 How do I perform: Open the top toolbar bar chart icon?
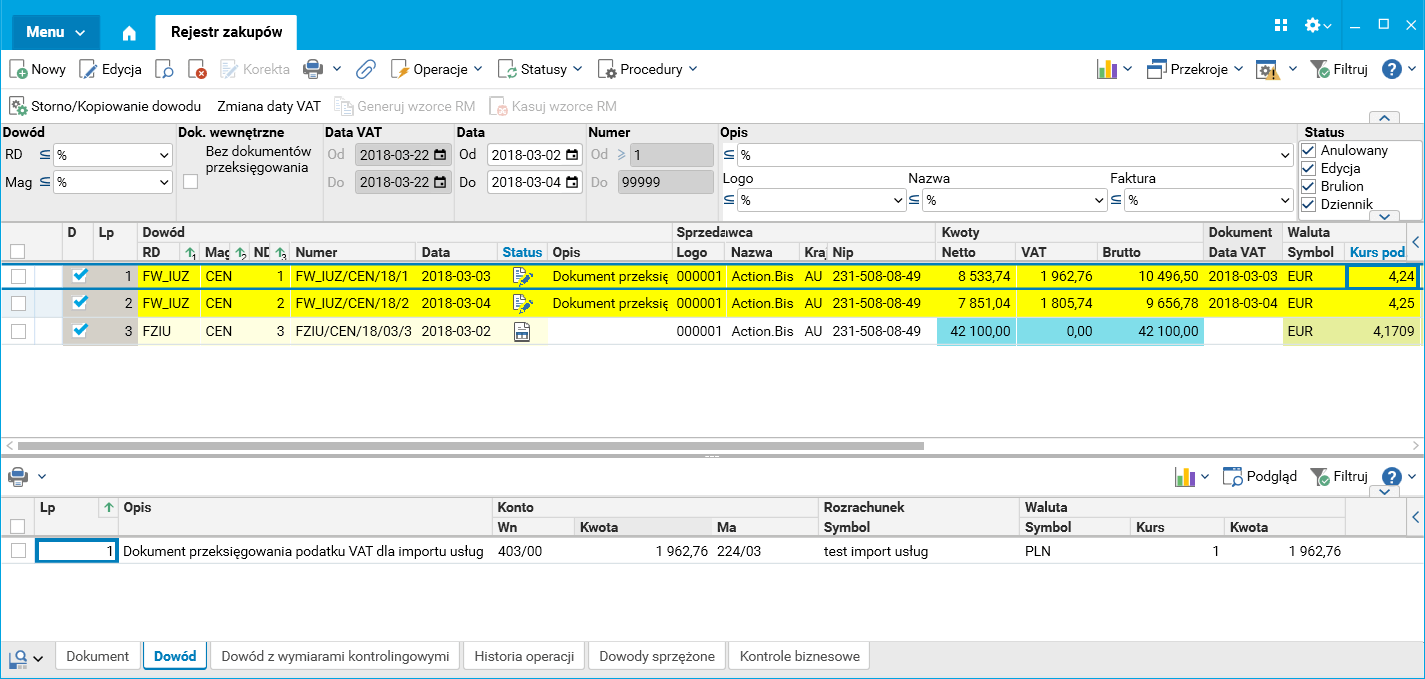[1107, 69]
